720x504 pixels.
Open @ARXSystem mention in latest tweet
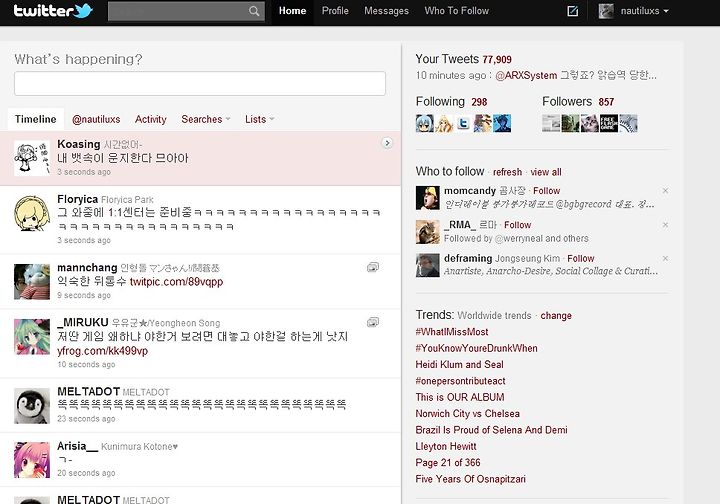(526, 76)
